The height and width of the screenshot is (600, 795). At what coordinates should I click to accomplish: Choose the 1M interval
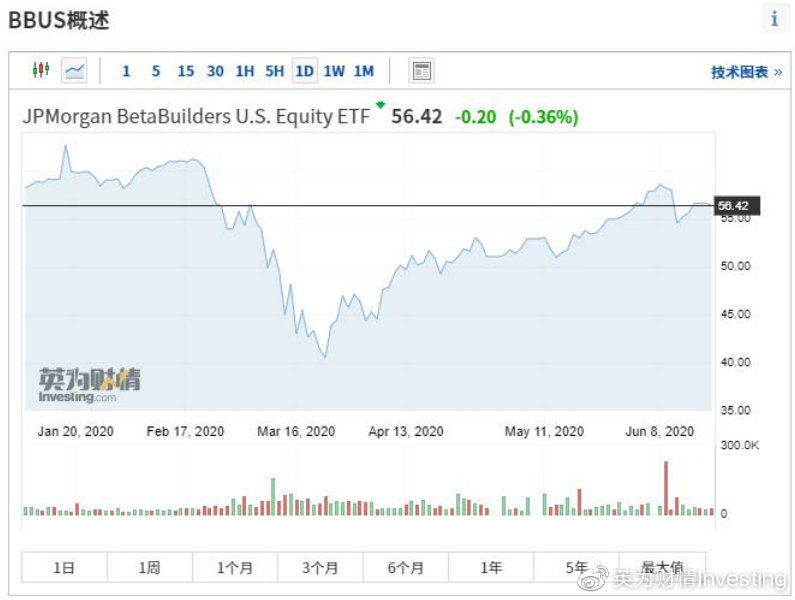[x=364, y=71]
